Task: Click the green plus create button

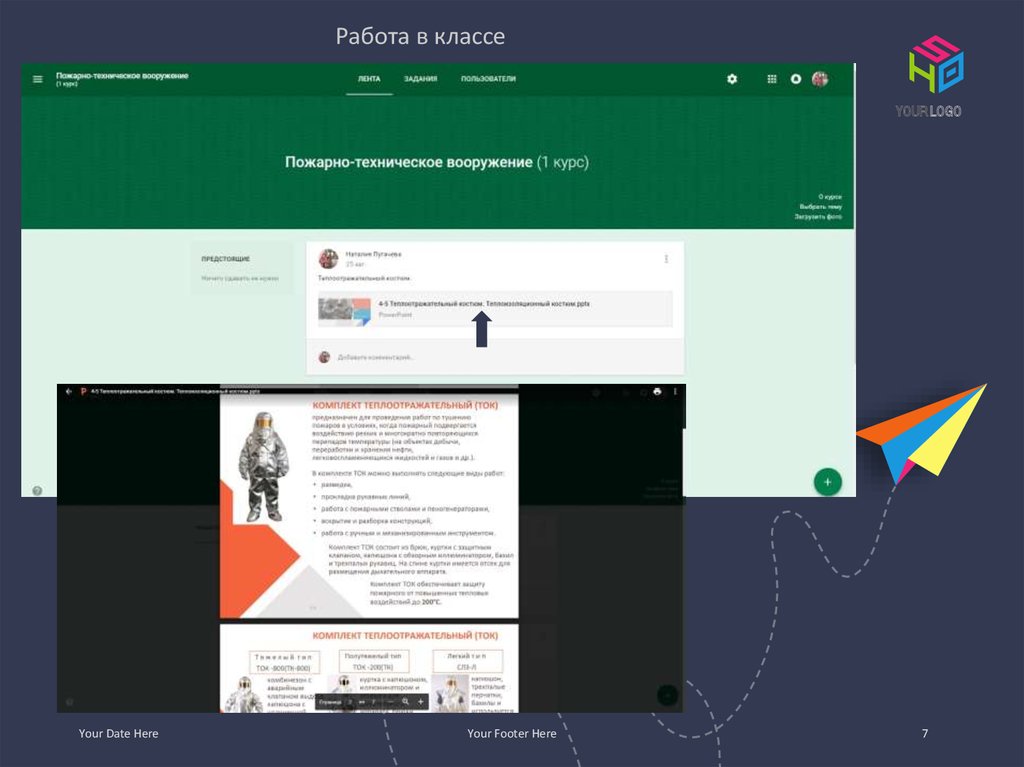Action: coord(827,482)
